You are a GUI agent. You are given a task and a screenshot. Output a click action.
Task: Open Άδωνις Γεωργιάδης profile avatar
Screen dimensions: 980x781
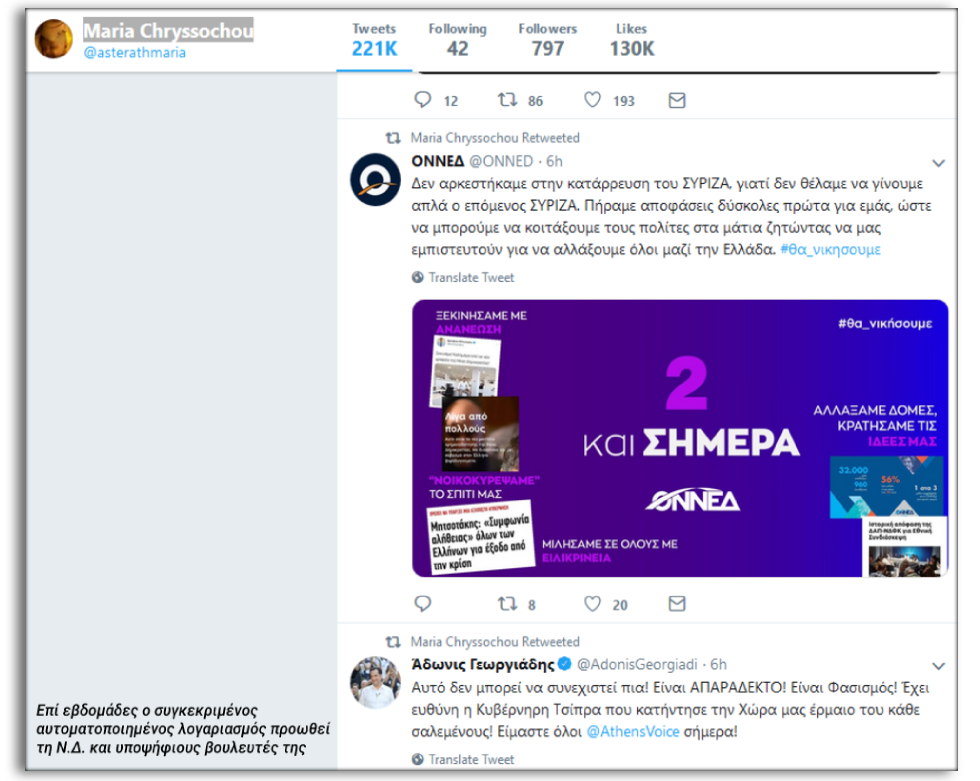pos(375,682)
